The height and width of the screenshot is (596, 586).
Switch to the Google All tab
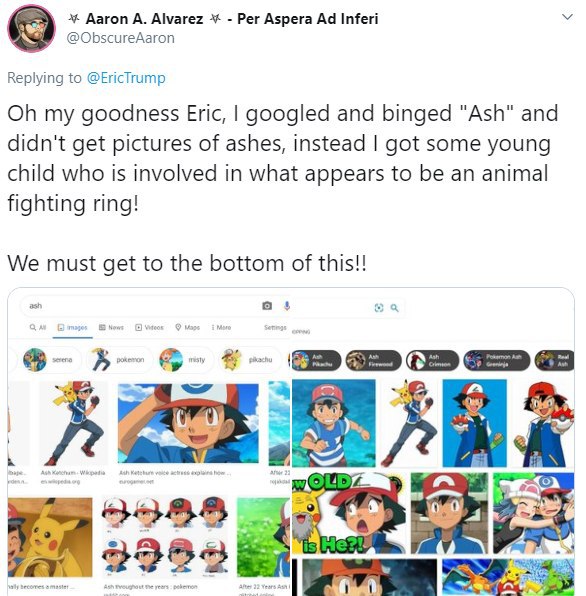pos(38,327)
